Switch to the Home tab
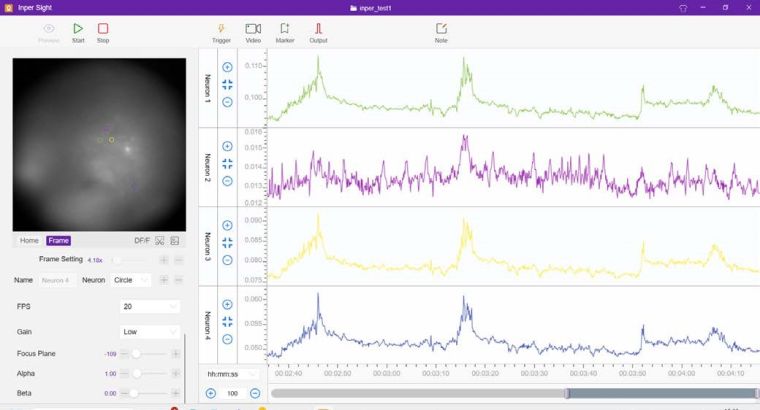 point(29,240)
